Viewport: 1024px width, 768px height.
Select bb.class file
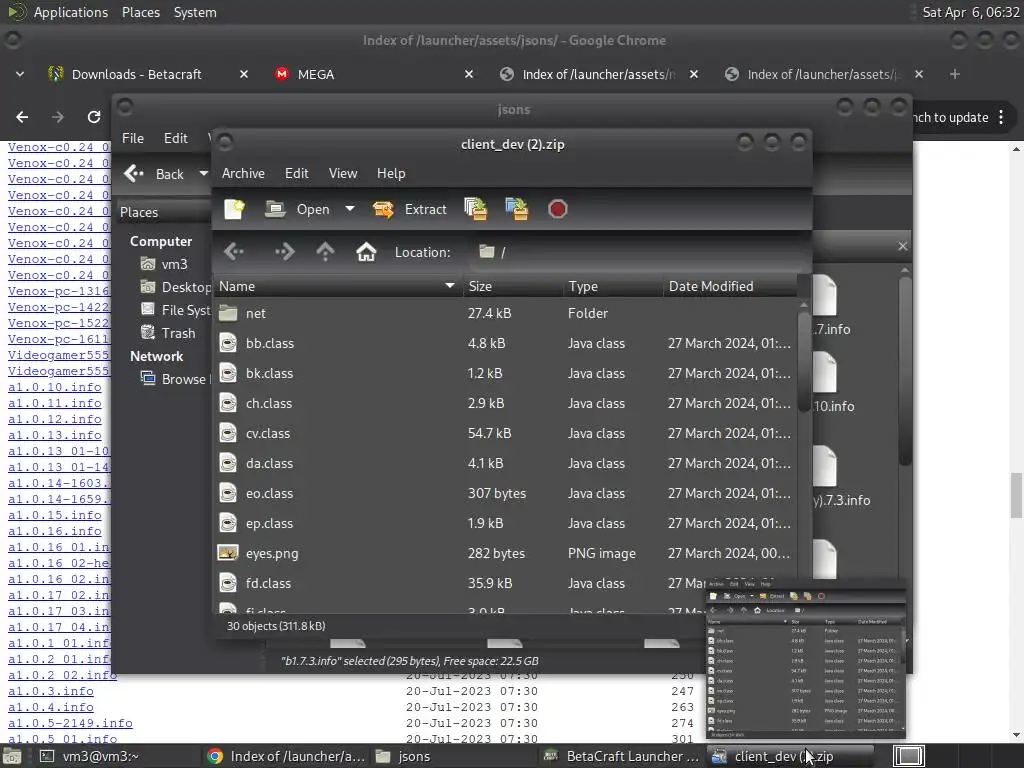[x=506, y=344]
